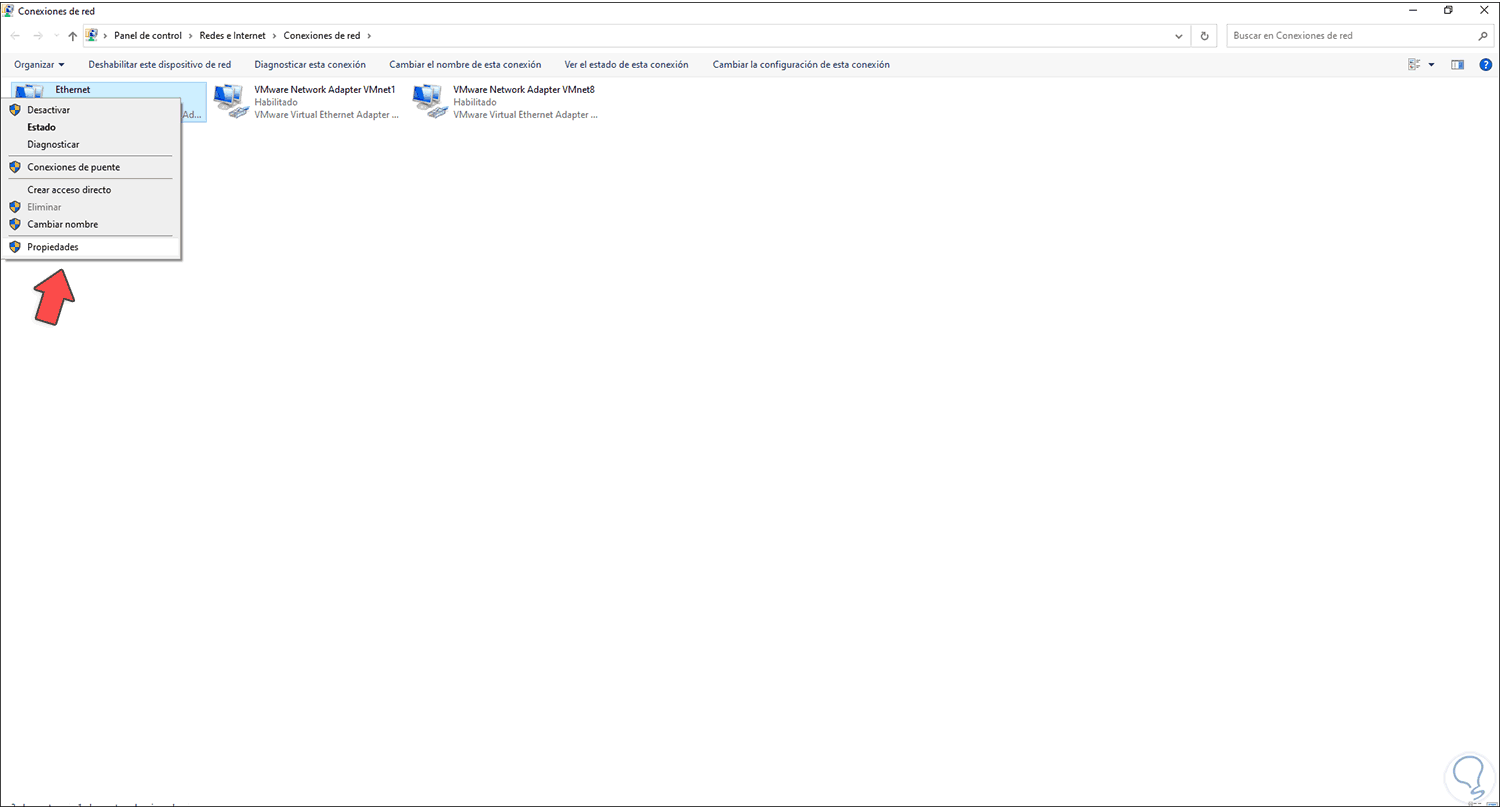The width and height of the screenshot is (1500, 810).
Task: Click the search magnifier icon
Action: point(1483,36)
